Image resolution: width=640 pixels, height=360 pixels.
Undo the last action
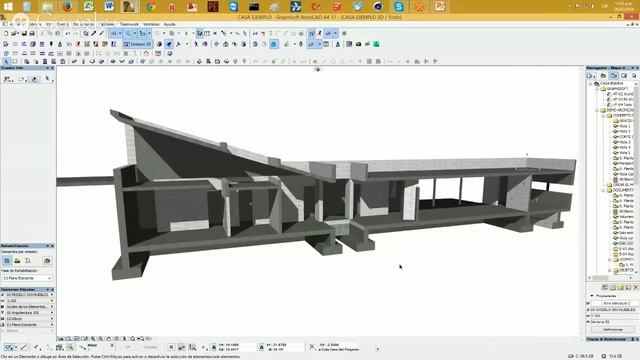coord(68,33)
